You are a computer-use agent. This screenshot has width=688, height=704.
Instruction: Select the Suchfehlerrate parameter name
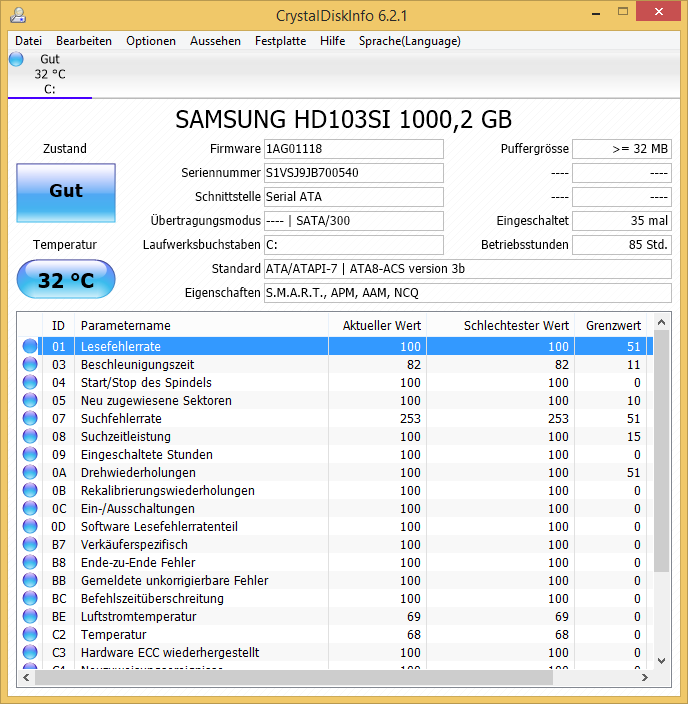121,418
